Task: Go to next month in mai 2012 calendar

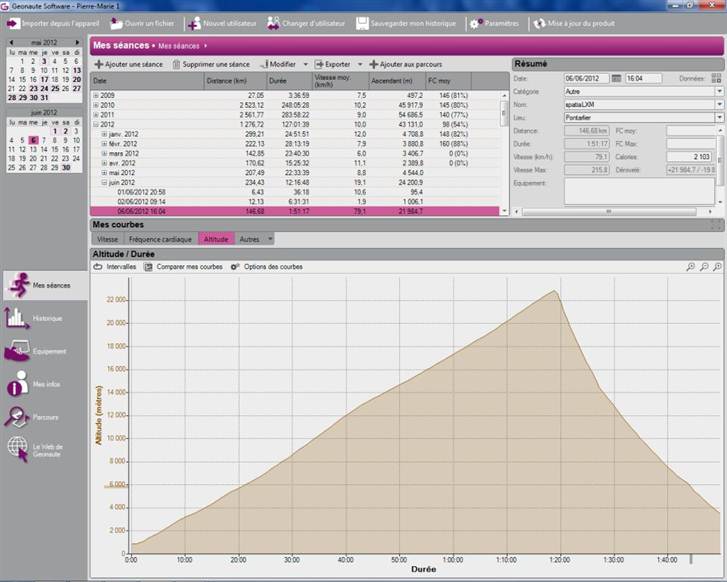Action: [77, 43]
